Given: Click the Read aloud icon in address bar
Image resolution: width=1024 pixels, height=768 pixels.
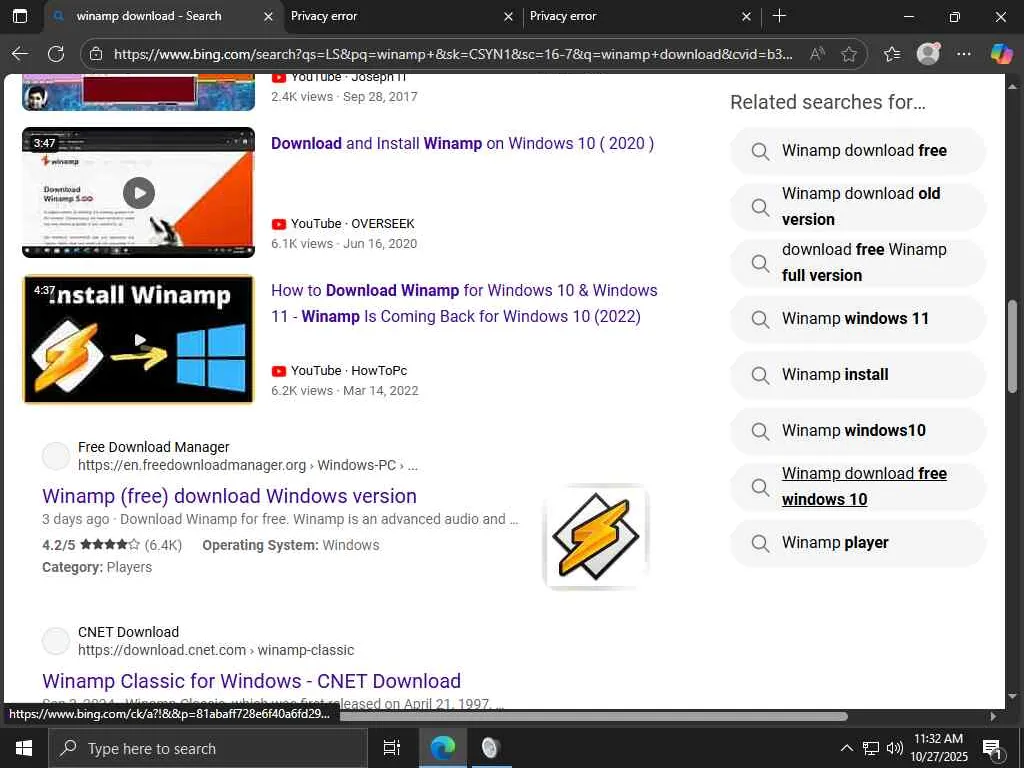Looking at the screenshot, I should 817,54.
